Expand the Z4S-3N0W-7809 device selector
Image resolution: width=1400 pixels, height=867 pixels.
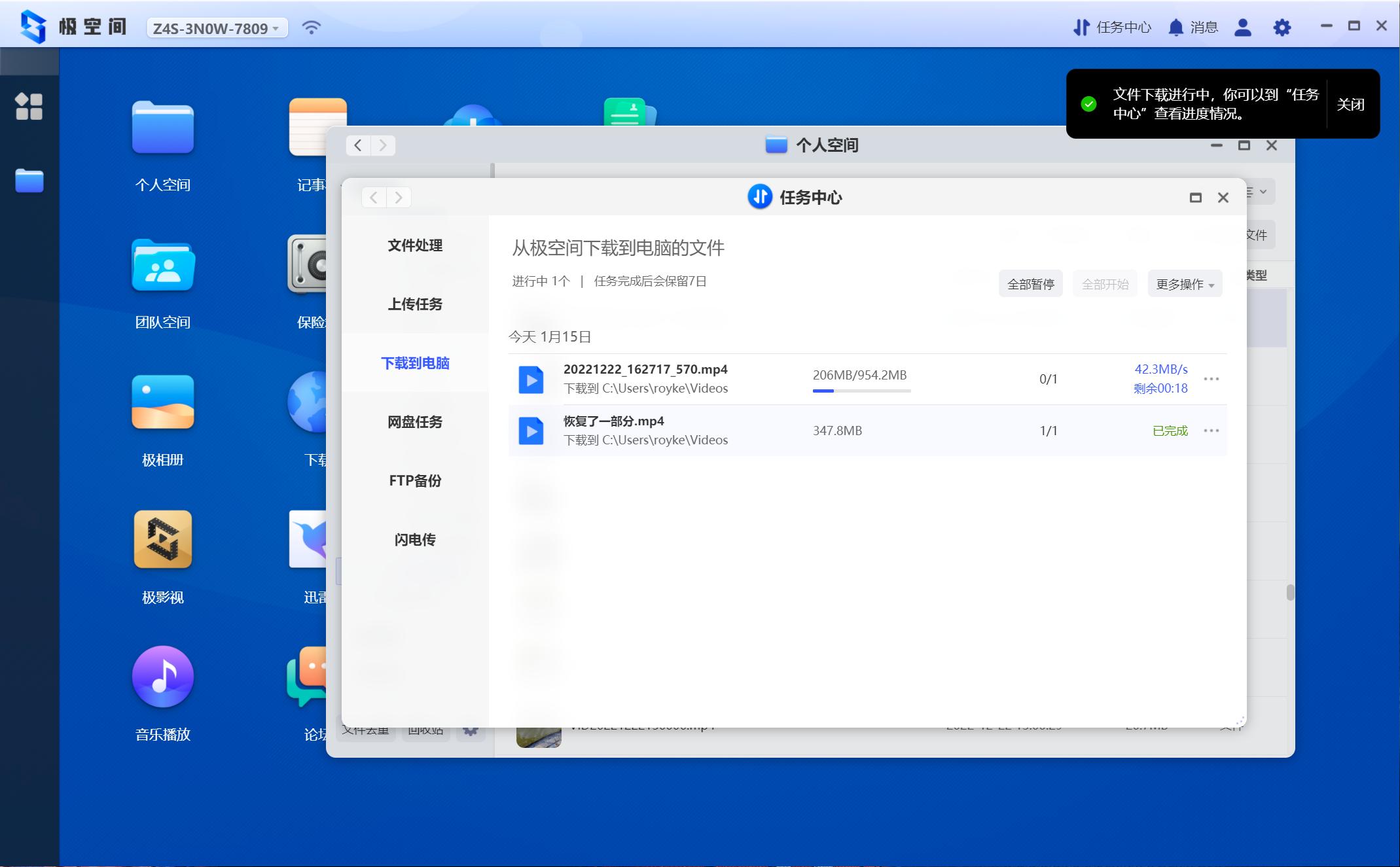tap(217, 27)
